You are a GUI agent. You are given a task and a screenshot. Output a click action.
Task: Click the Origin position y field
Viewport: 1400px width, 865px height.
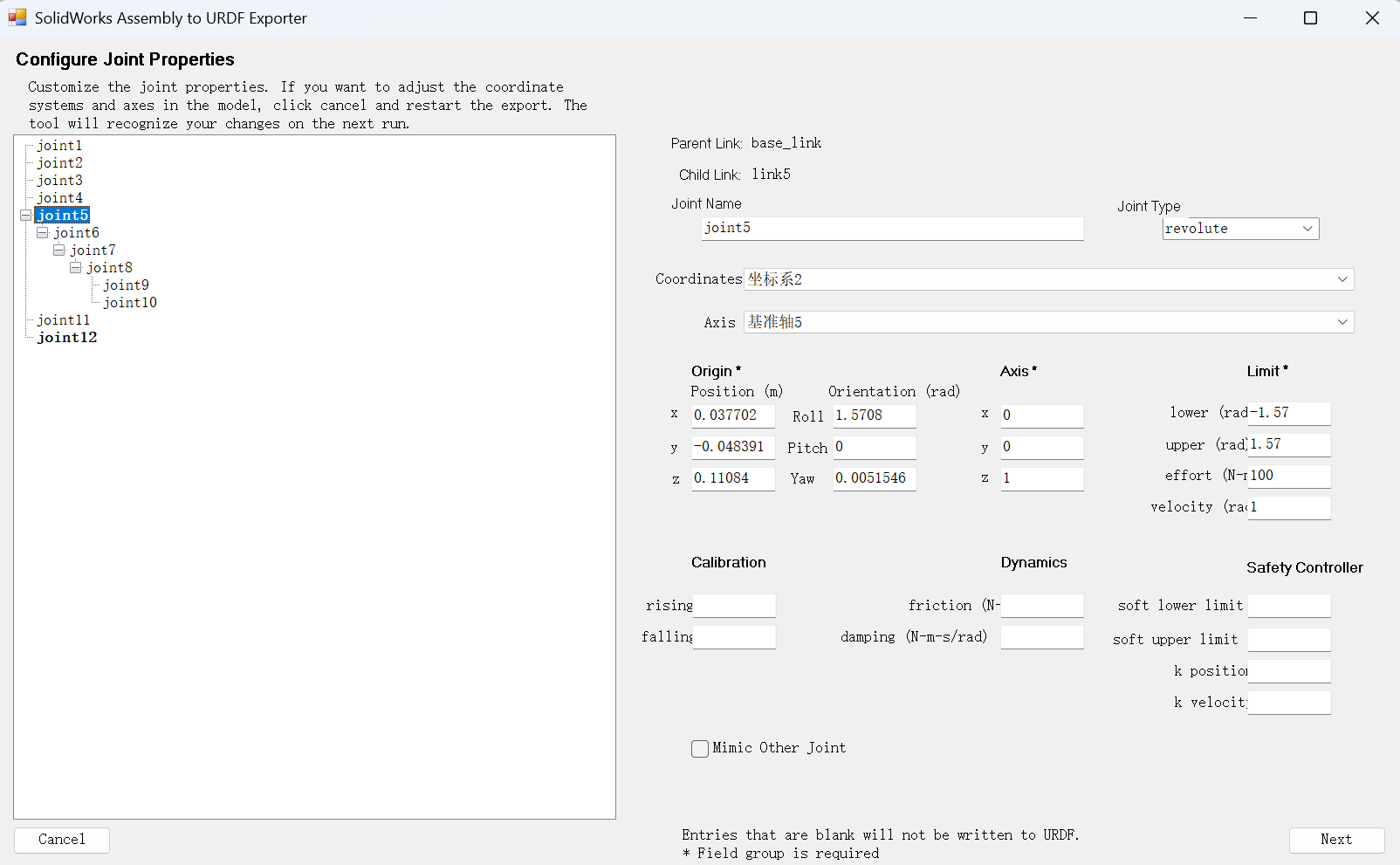[x=733, y=447]
